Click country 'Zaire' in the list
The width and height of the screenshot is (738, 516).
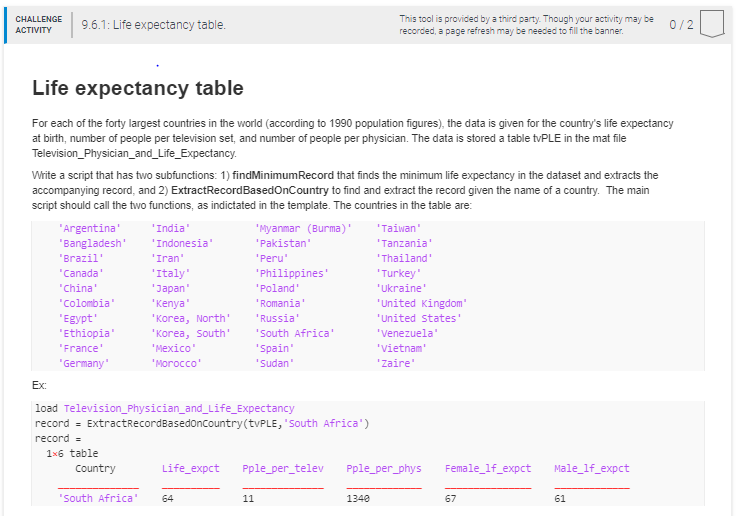[x=396, y=363]
